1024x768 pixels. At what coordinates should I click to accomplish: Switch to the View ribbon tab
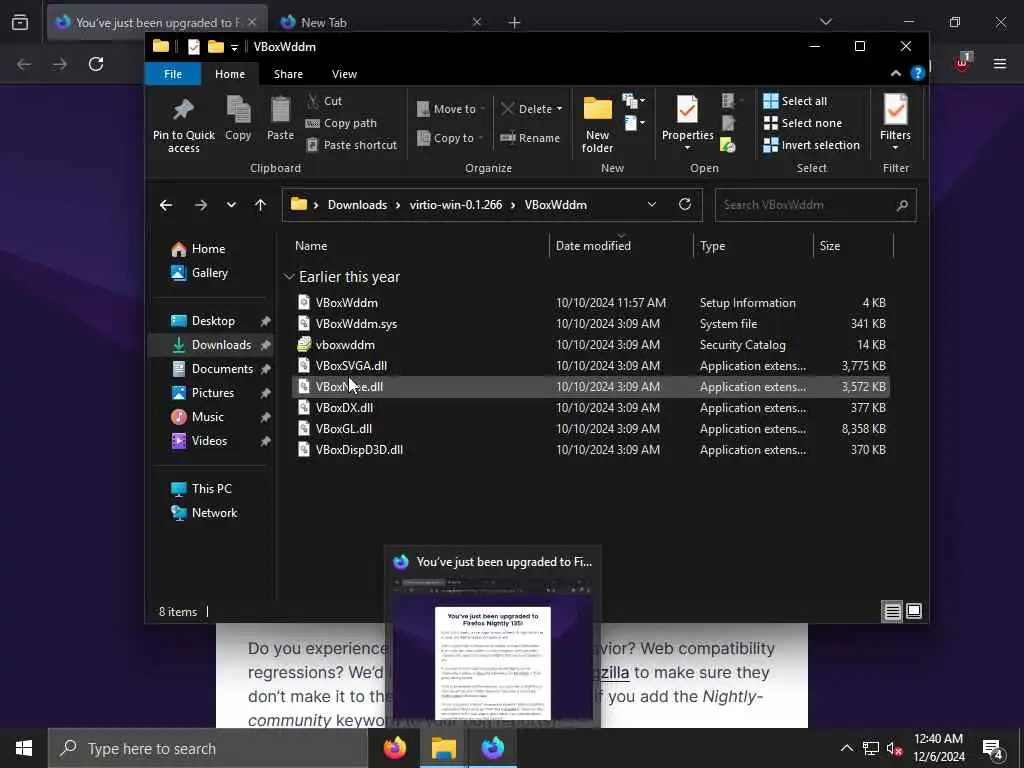344,74
